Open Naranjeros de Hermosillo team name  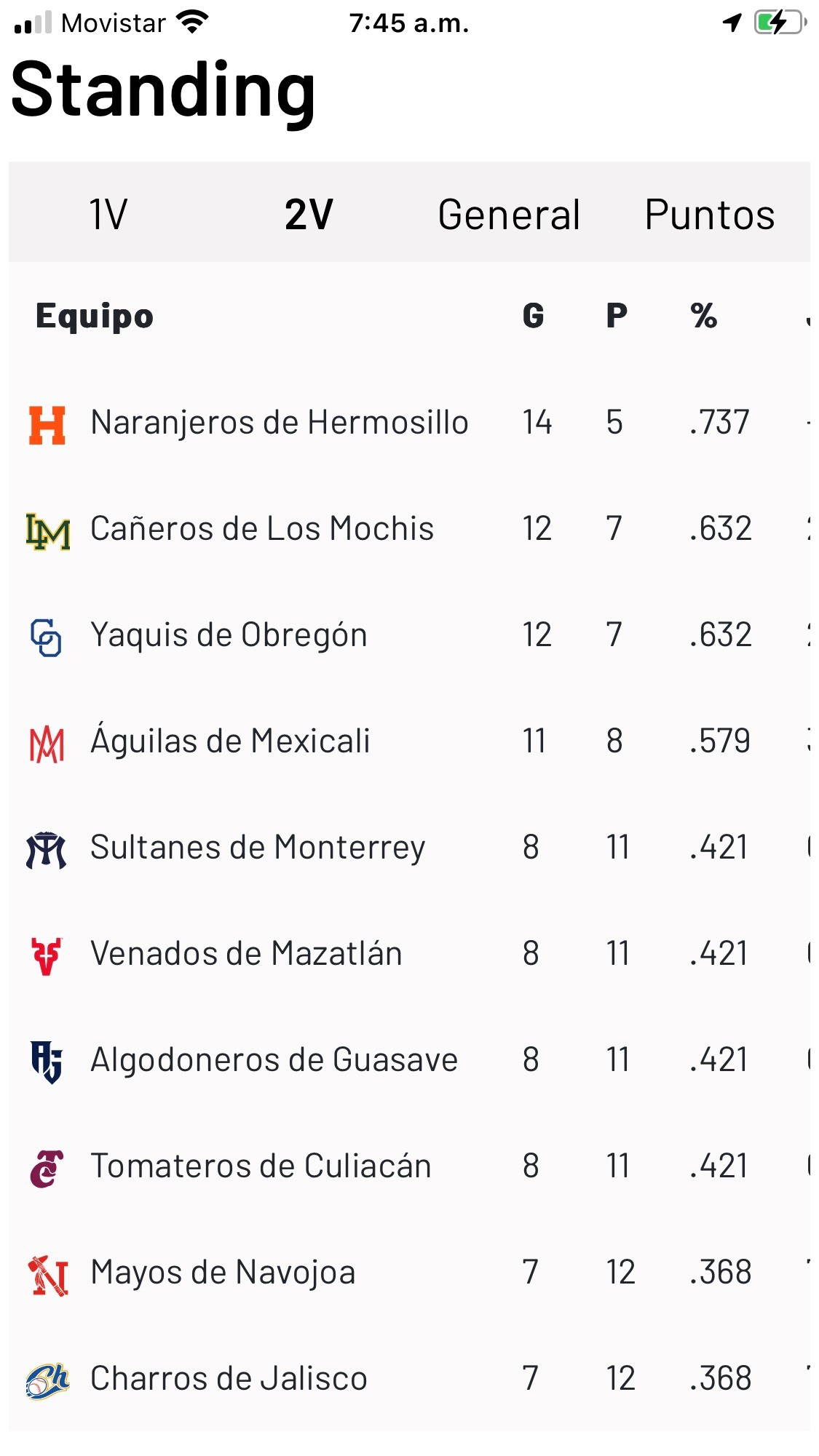click(x=279, y=423)
